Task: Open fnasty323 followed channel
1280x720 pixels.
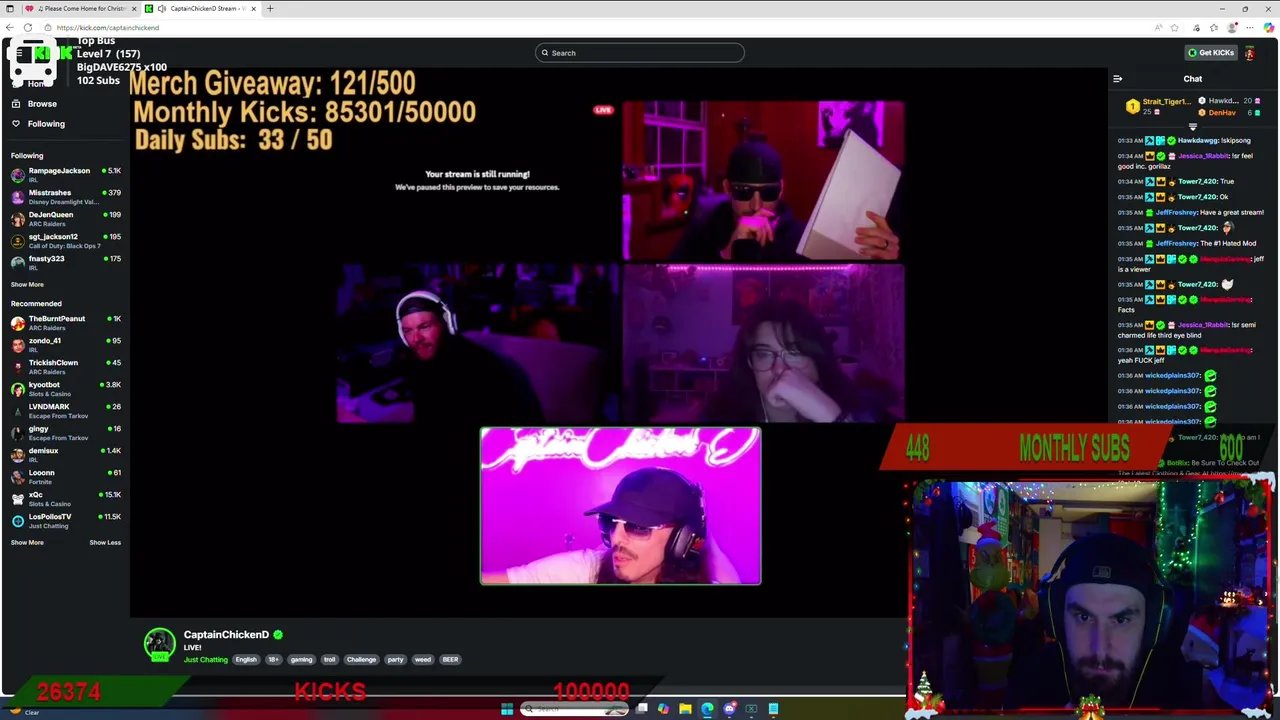Action: click(x=65, y=263)
